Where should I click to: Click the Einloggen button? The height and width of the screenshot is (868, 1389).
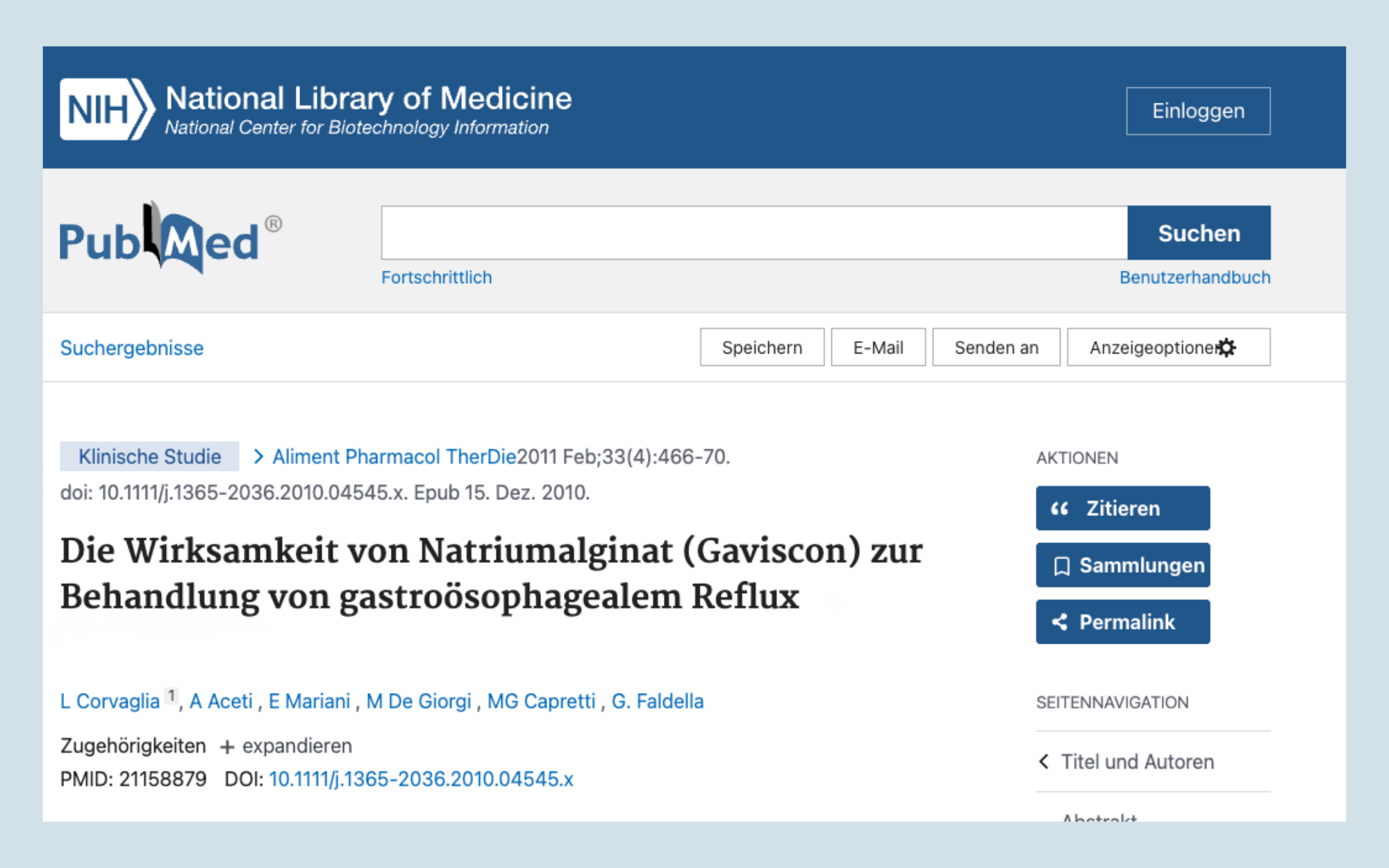point(1197,111)
